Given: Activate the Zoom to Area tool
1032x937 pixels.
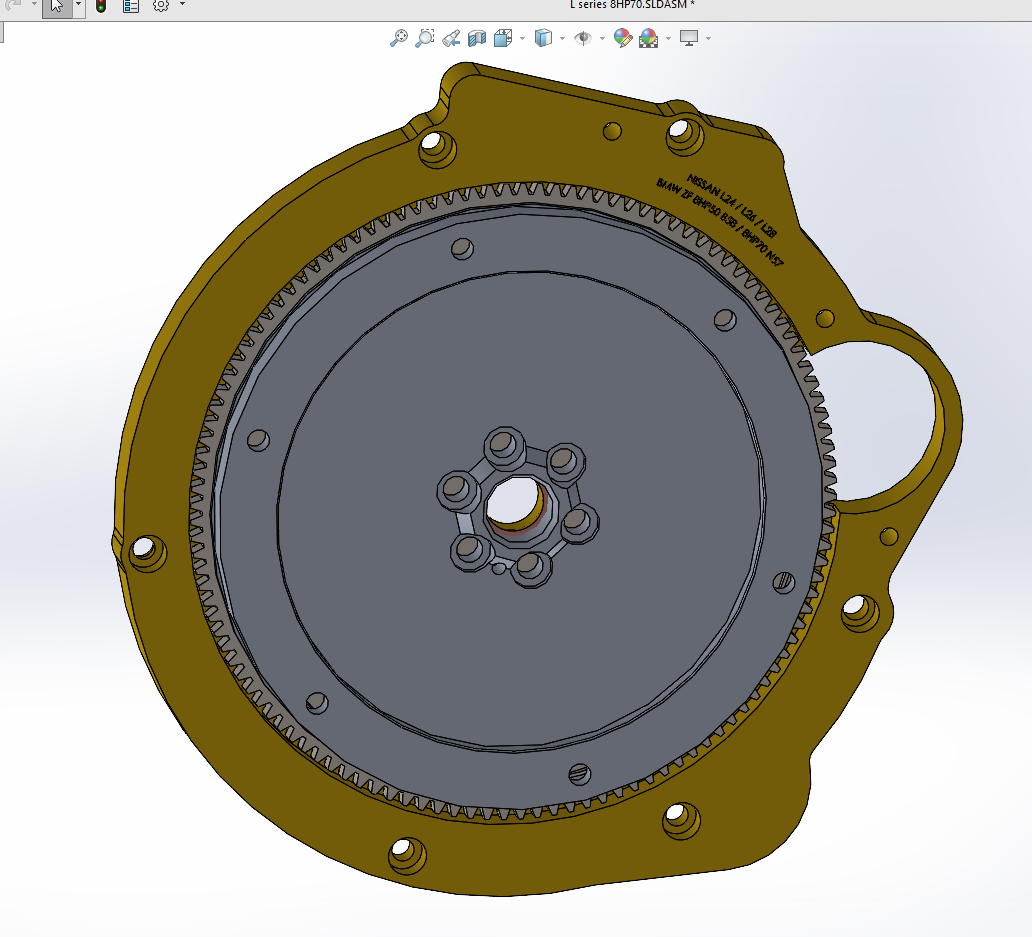Looking at the screenshot, I should tap(424, 38).
